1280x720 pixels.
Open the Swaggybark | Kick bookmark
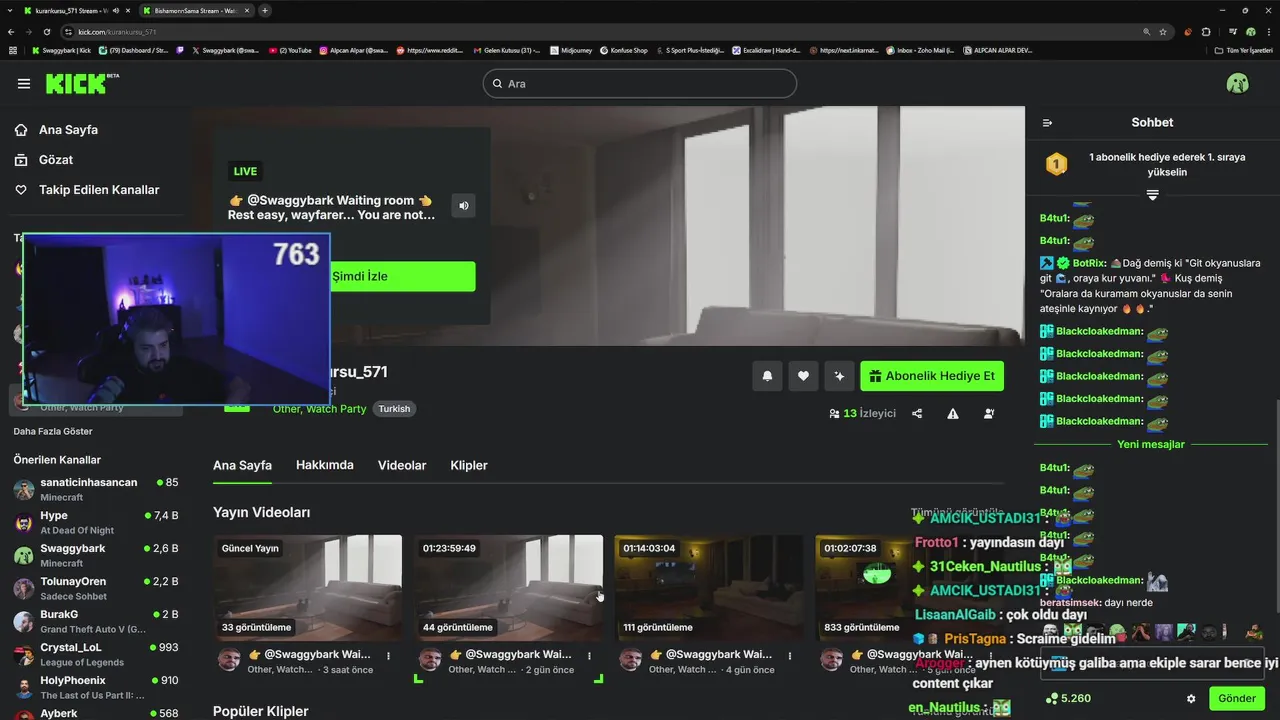(61, 50)
